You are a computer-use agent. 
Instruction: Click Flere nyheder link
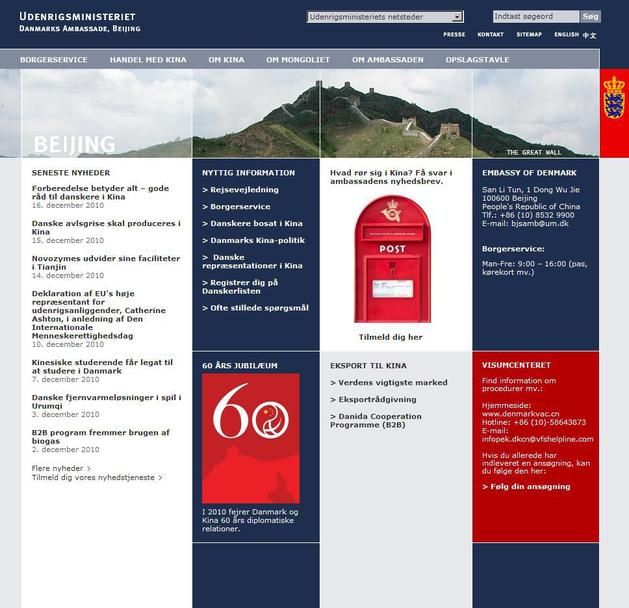61,468
